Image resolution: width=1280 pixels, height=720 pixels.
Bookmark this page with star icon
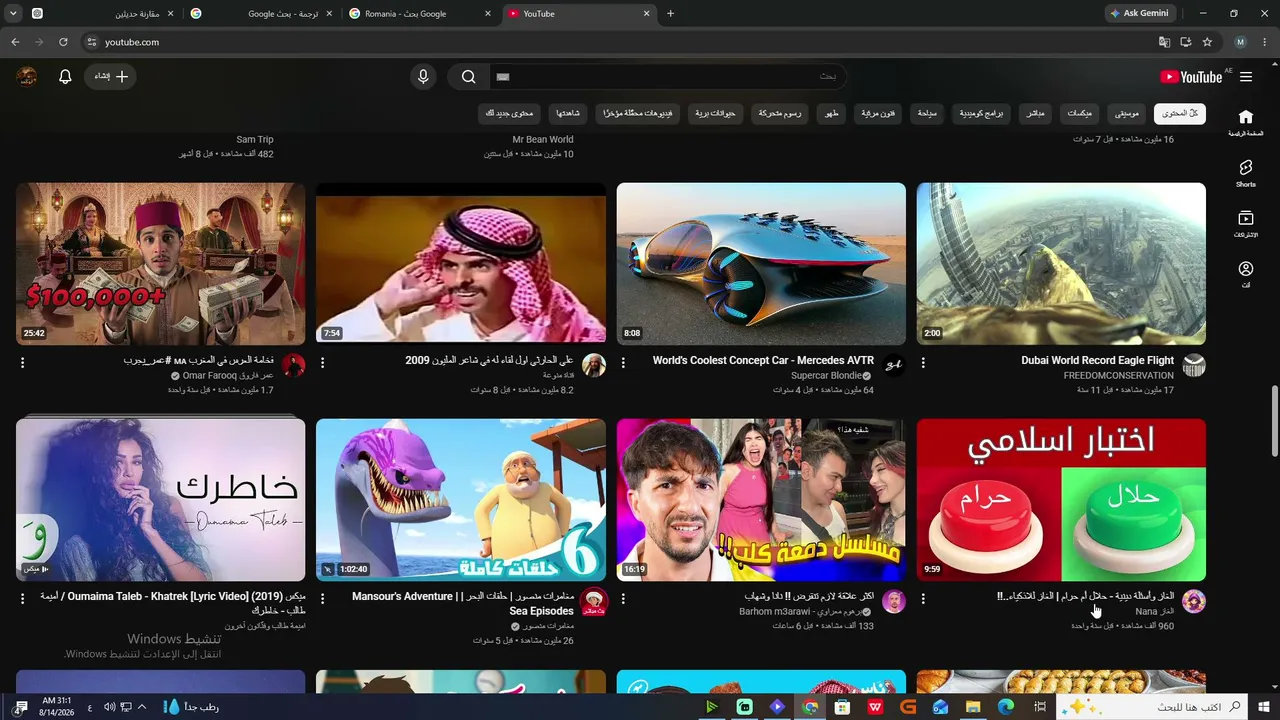coord(1207,42)
